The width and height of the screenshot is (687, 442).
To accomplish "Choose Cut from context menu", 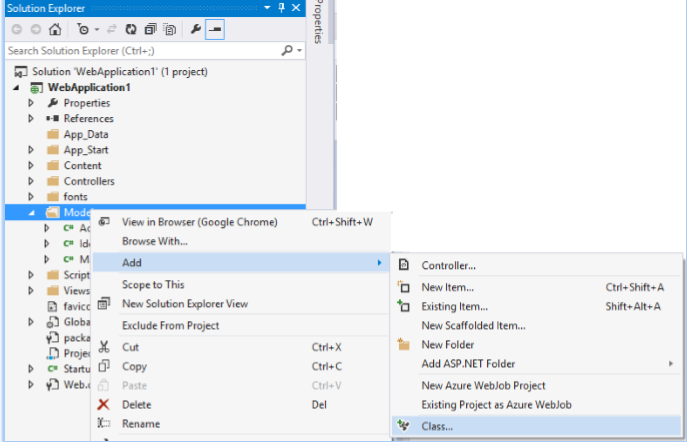I will 241,347.
